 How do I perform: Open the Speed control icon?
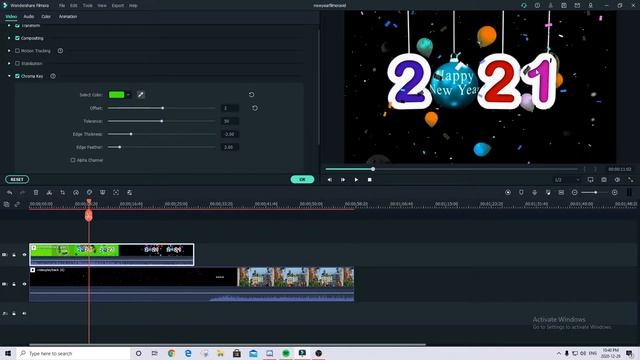click(76, 192)
